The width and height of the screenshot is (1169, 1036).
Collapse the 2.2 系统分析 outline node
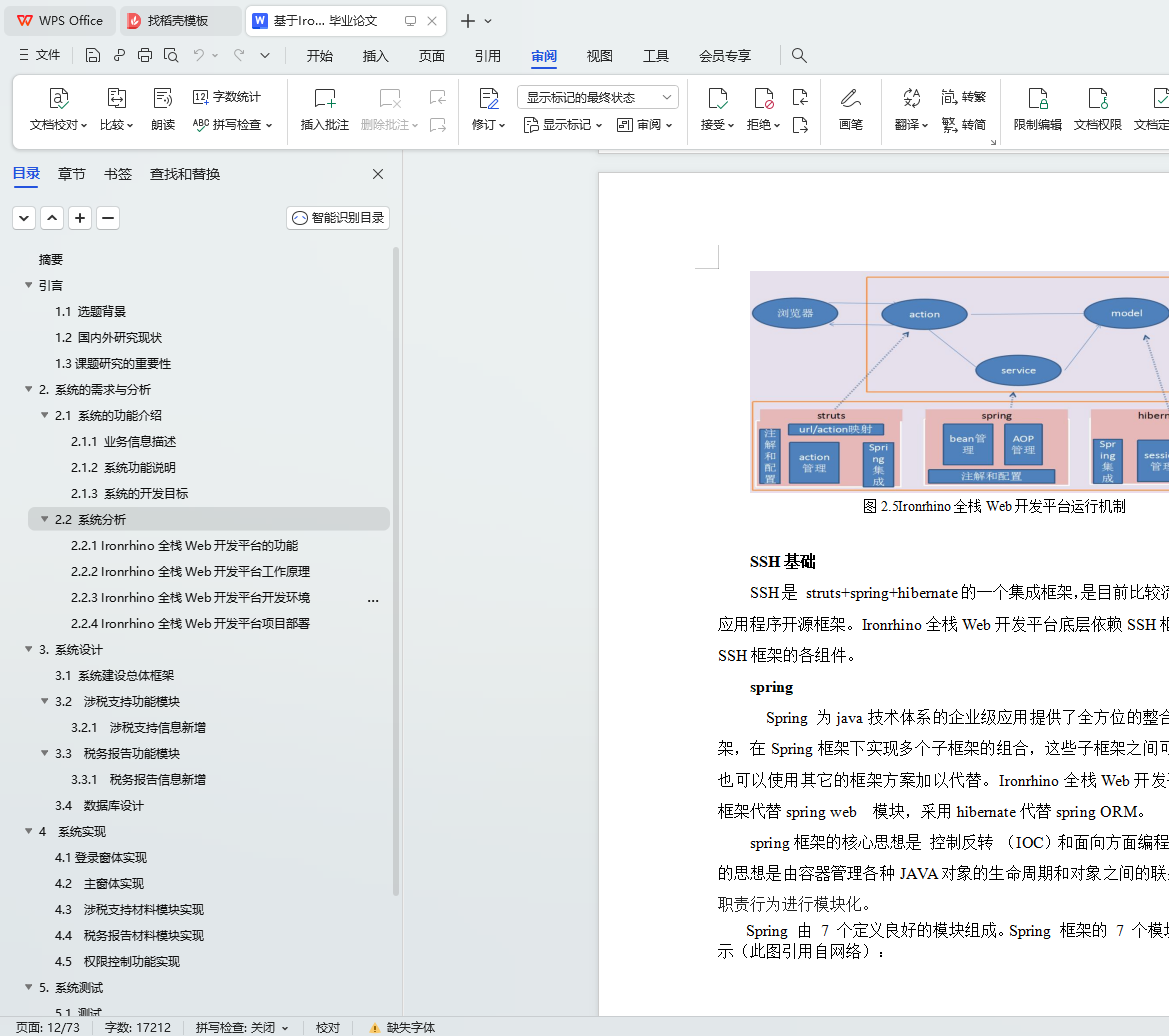(44, 519)
